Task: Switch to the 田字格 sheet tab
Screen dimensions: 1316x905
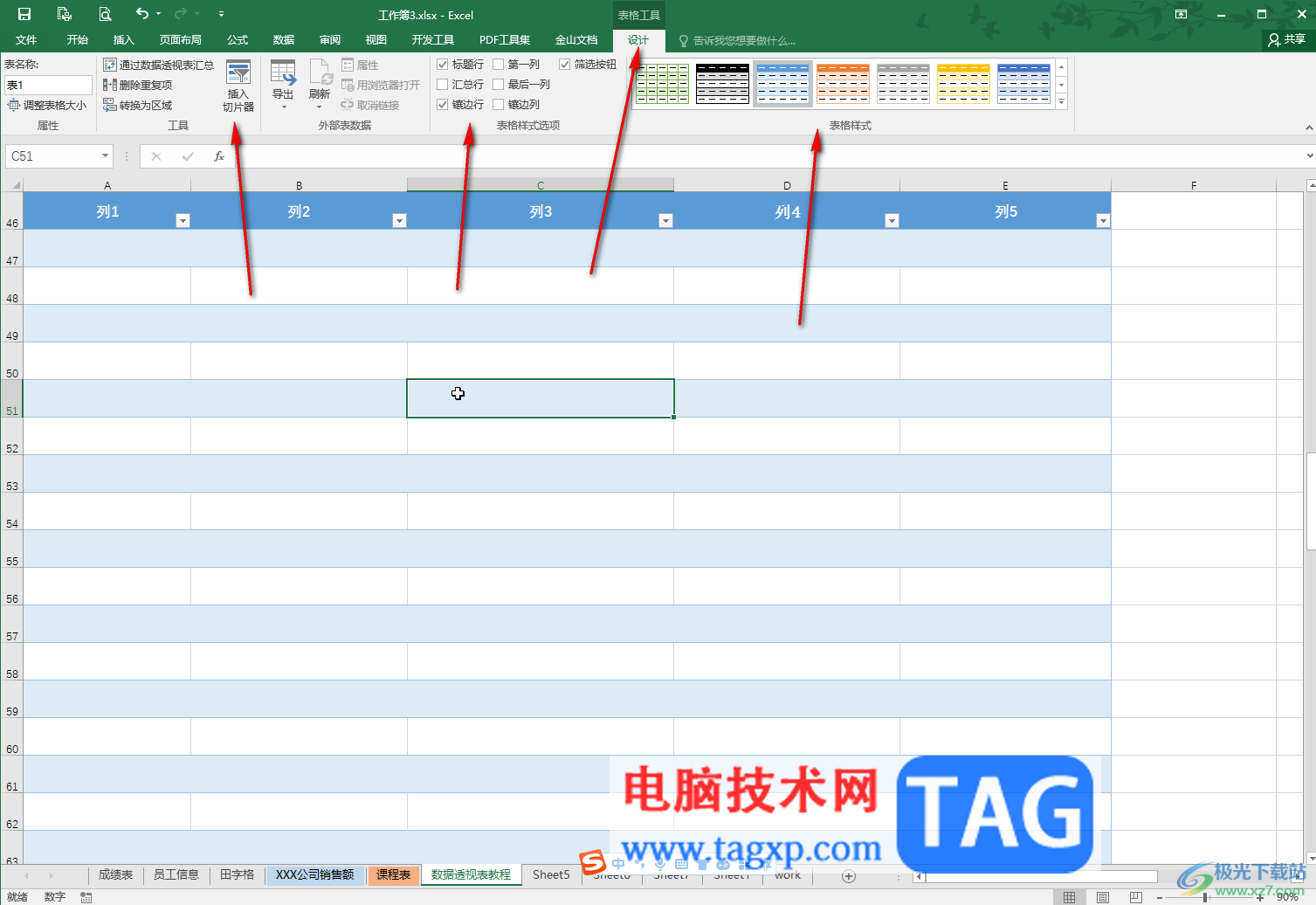Action: click(x=237, y=874)
